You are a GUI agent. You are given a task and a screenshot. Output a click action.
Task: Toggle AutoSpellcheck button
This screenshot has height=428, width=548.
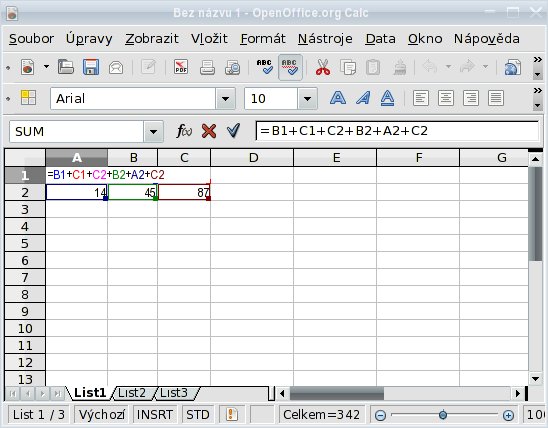coord(290,67)
